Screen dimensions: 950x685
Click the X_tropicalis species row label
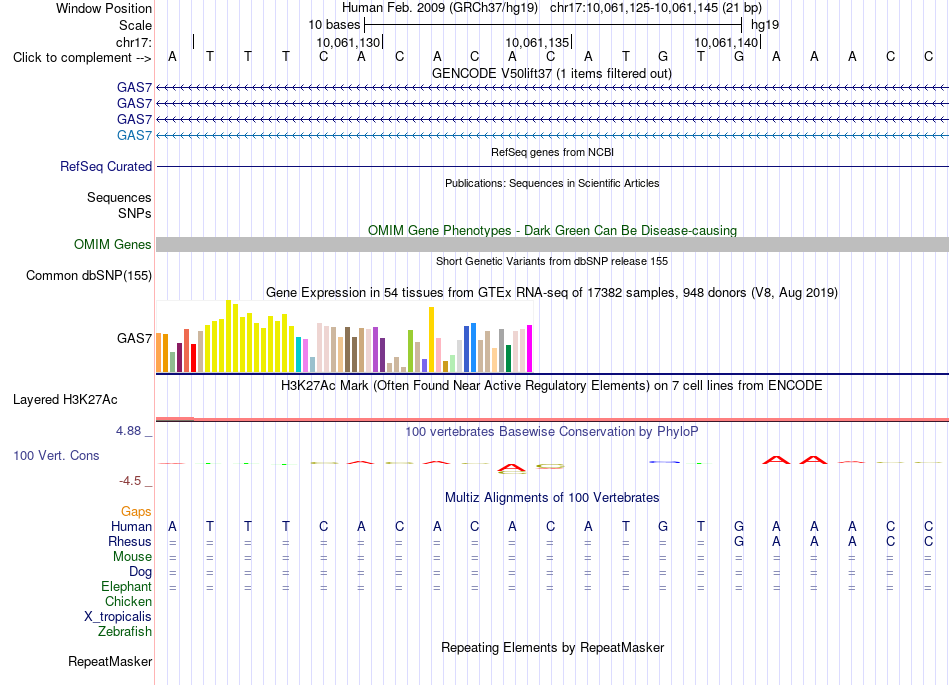118,617
